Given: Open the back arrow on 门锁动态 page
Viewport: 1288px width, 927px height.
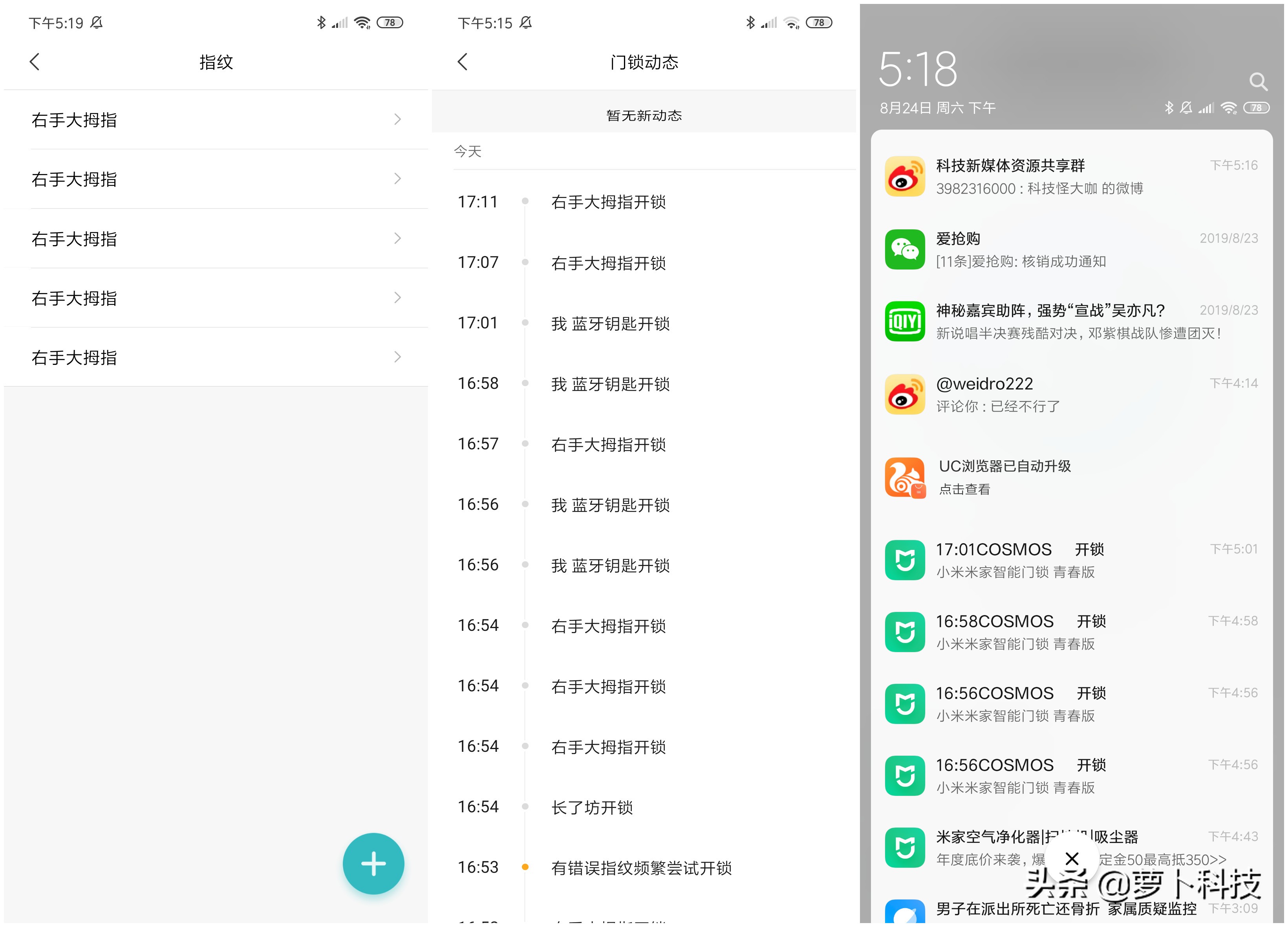Looking at the screenshot, I should tap(462, 62).
